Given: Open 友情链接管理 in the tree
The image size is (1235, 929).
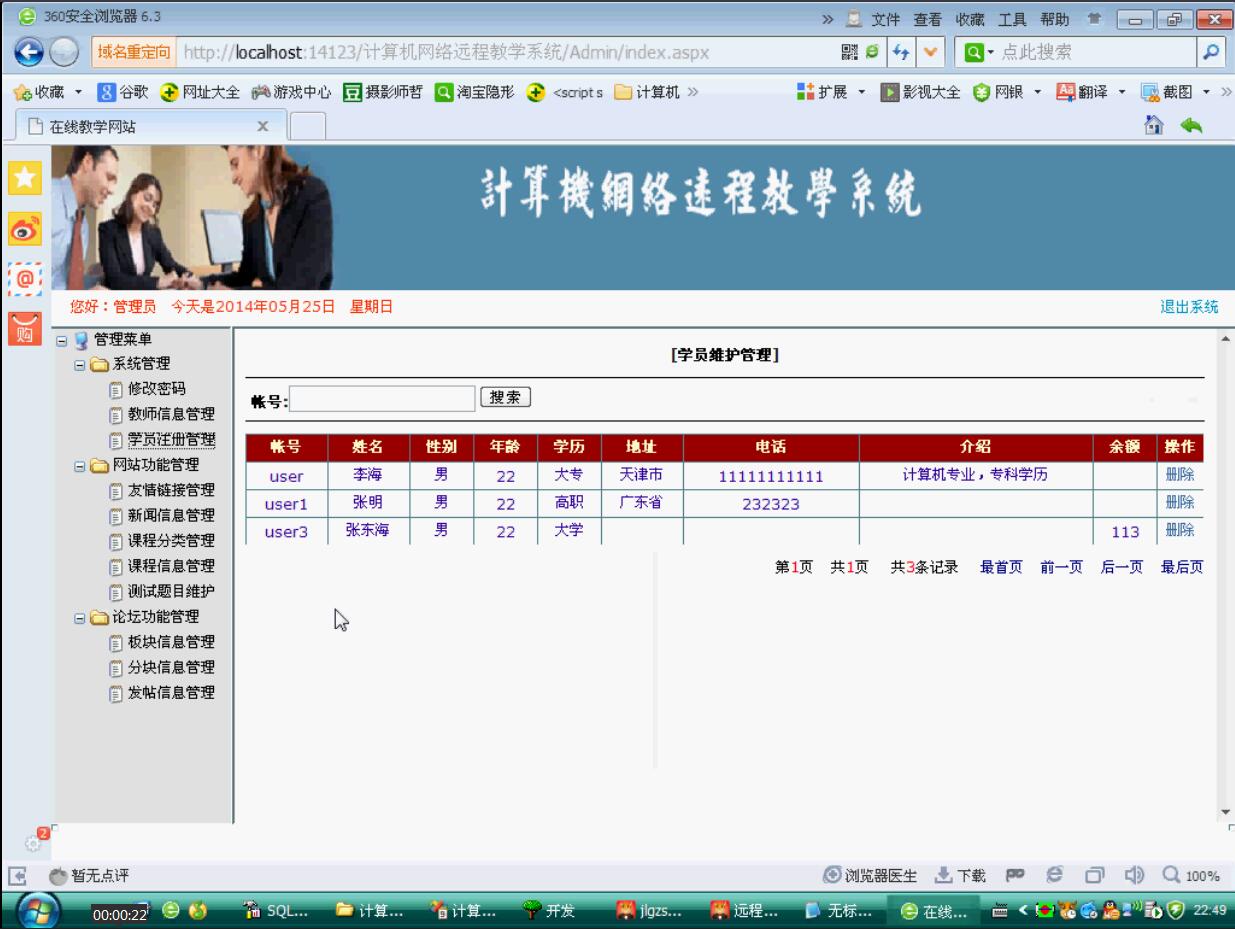Looking at the screenshot, I should (x=171, y=491).
